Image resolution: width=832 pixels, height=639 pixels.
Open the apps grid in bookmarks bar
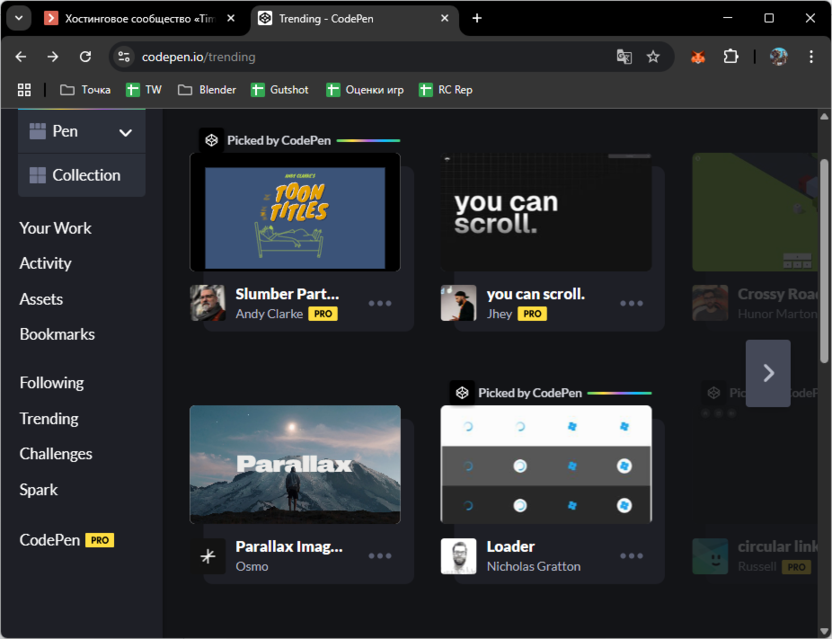(24, 90)
